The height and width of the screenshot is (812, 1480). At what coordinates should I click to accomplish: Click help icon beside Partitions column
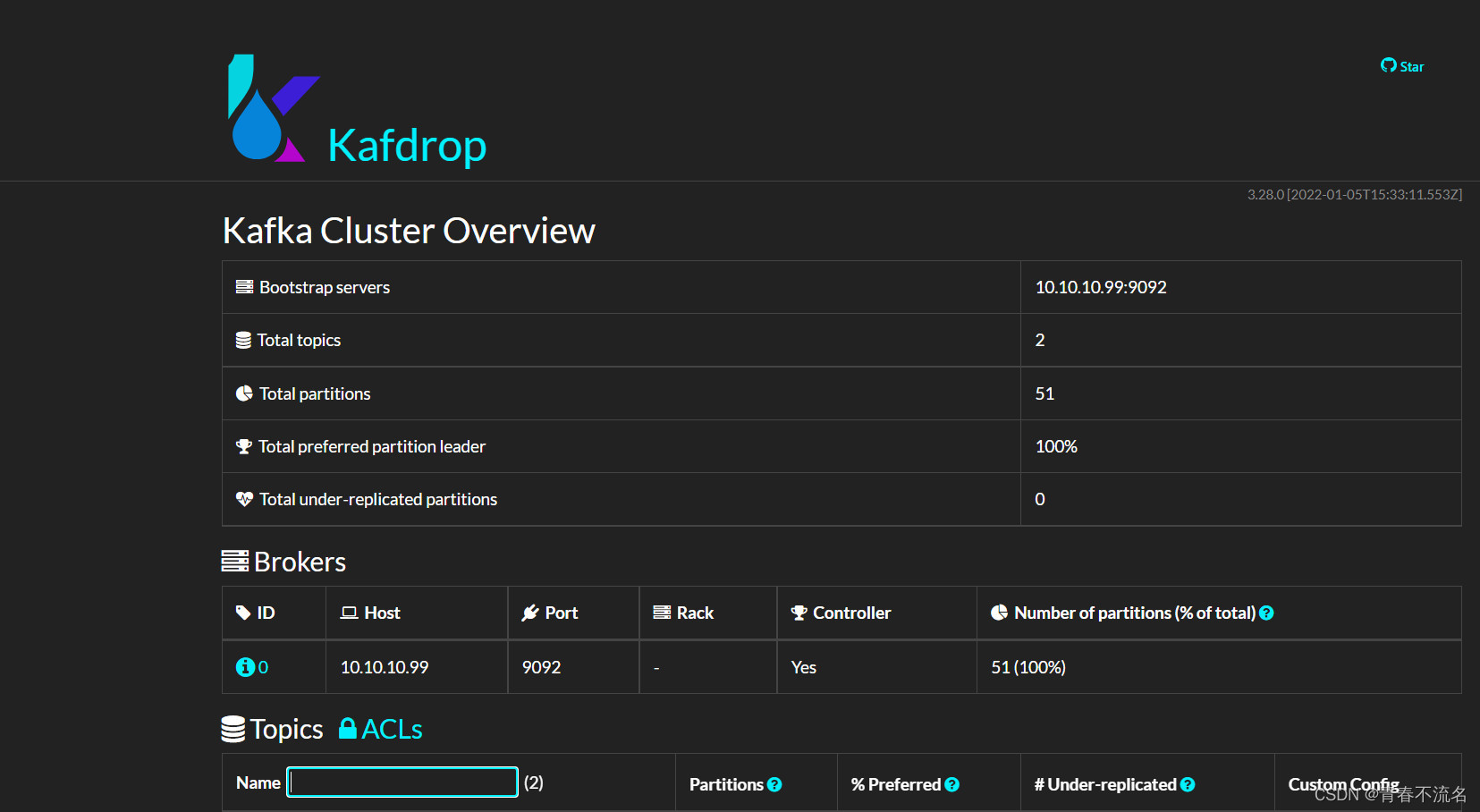(774, 784)
